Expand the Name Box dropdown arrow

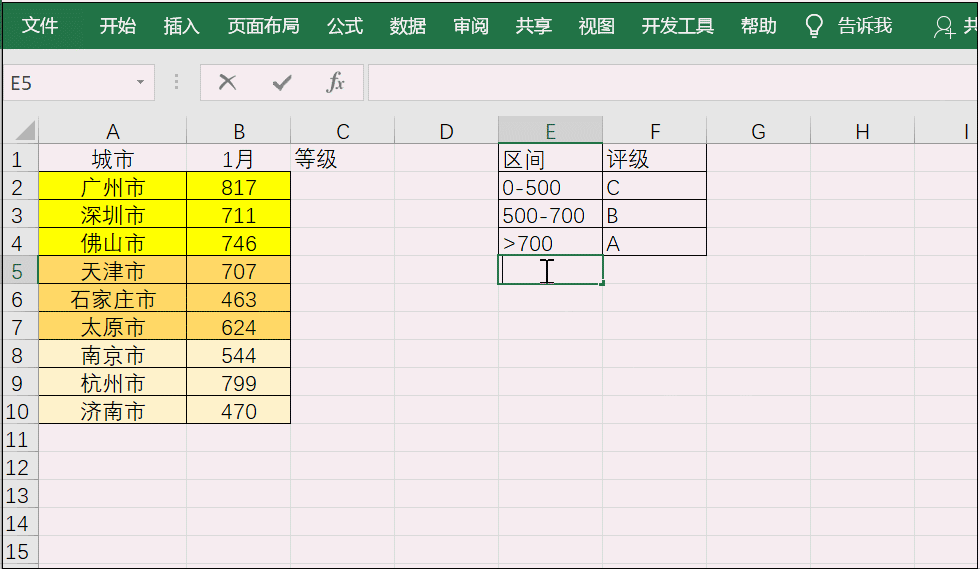tap(141, 83)
